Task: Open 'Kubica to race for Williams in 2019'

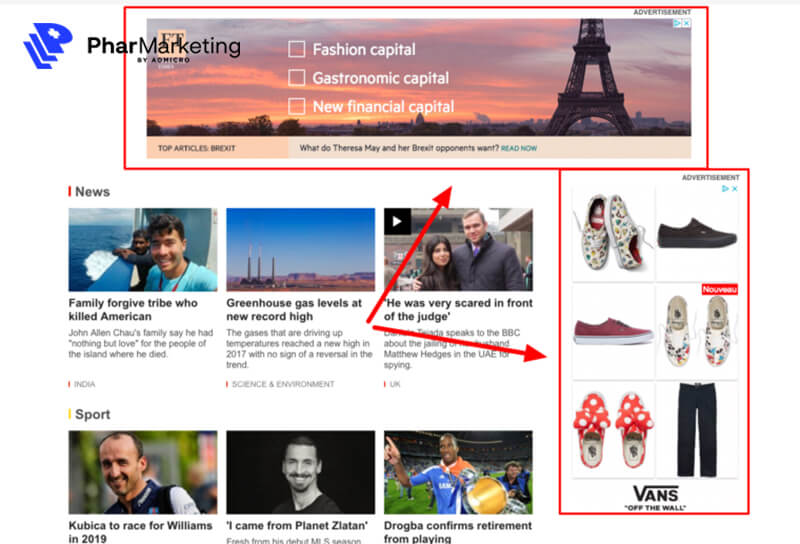Action: 140,532
